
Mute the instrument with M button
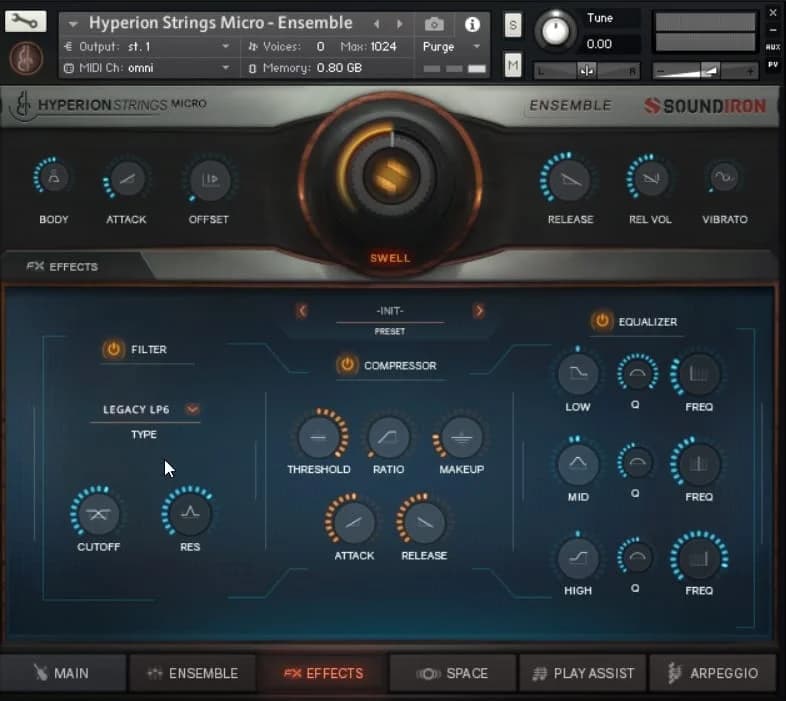[x=512, y=65]
